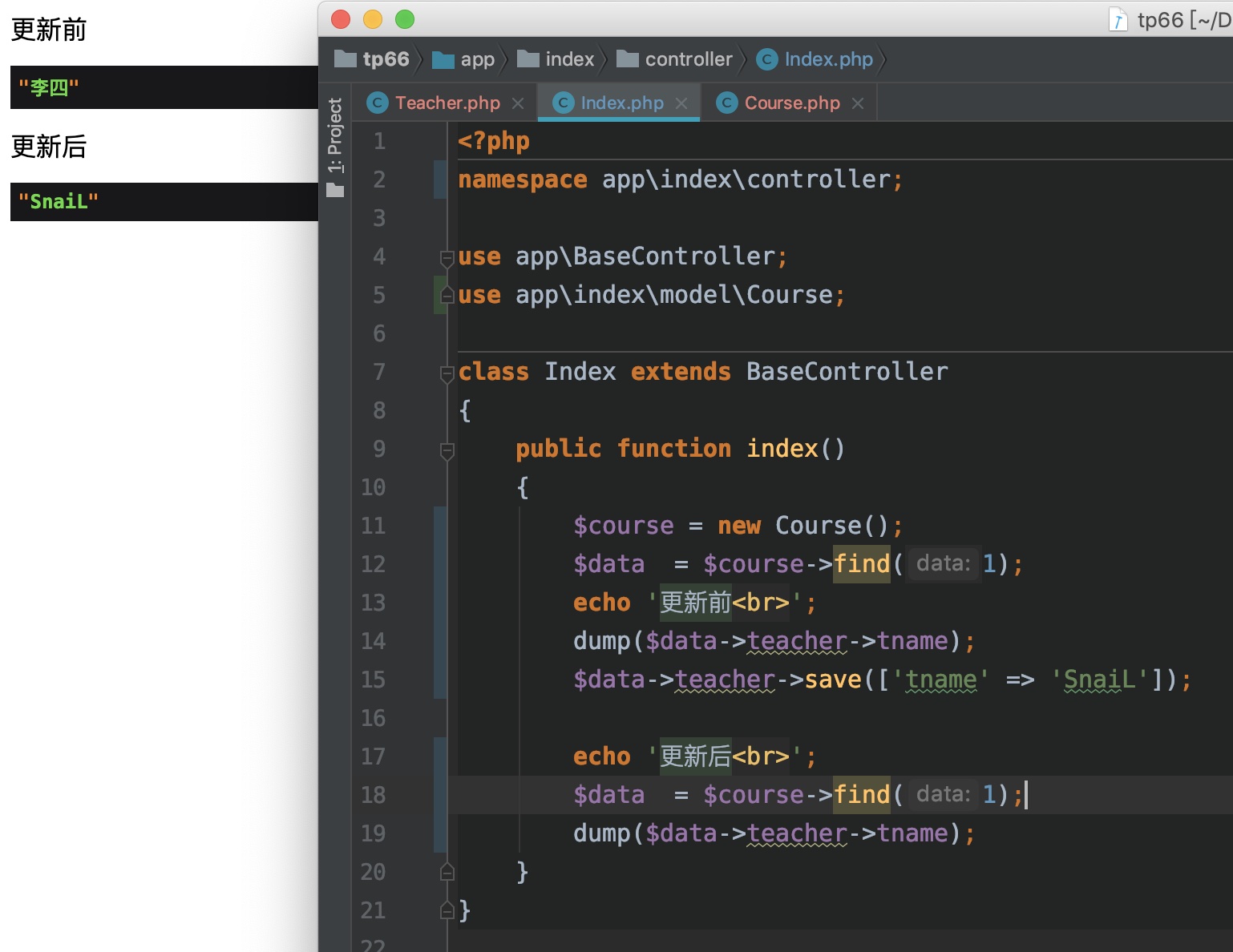Click fold end marker at line 20

(x=447, y=872)
